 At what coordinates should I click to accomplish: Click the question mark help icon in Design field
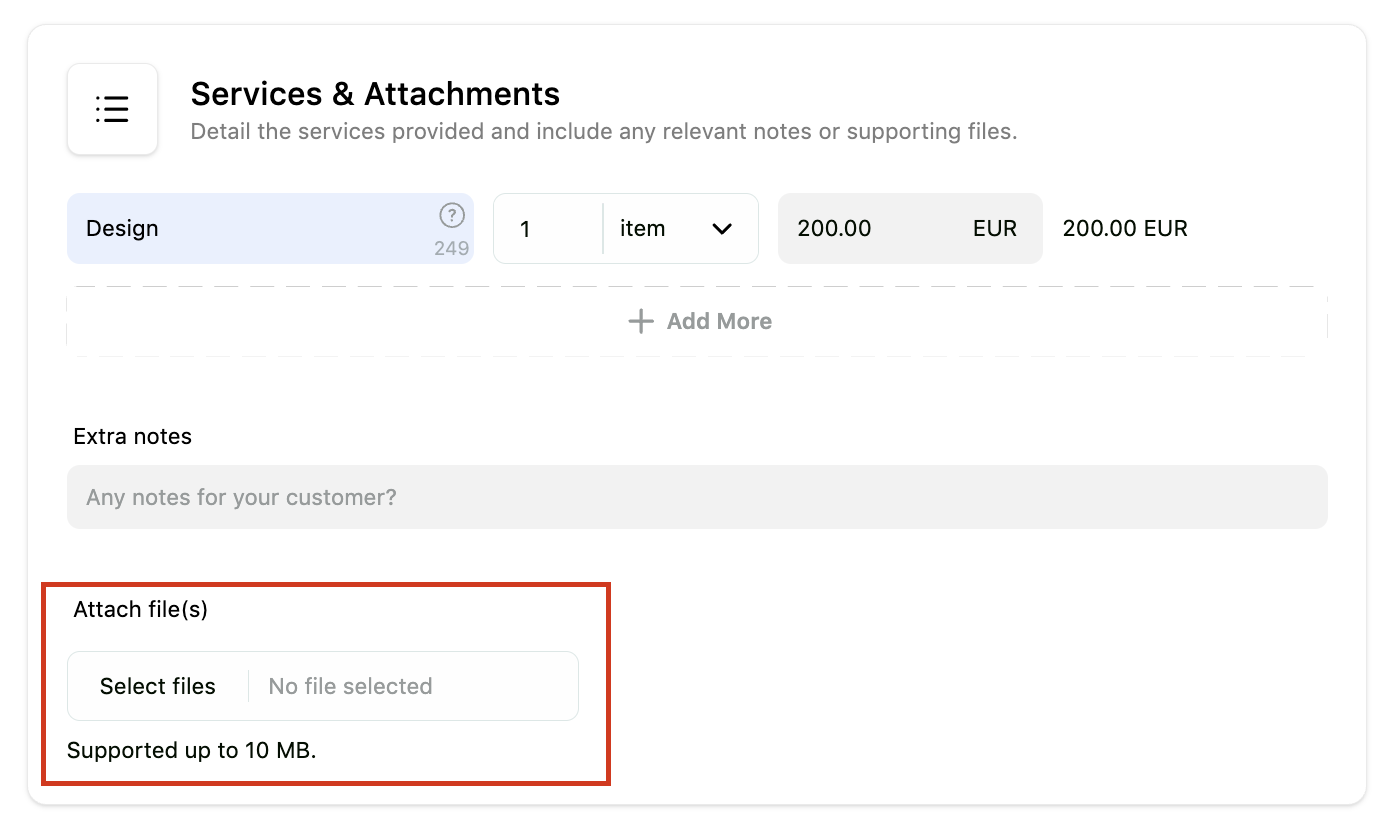452,215
